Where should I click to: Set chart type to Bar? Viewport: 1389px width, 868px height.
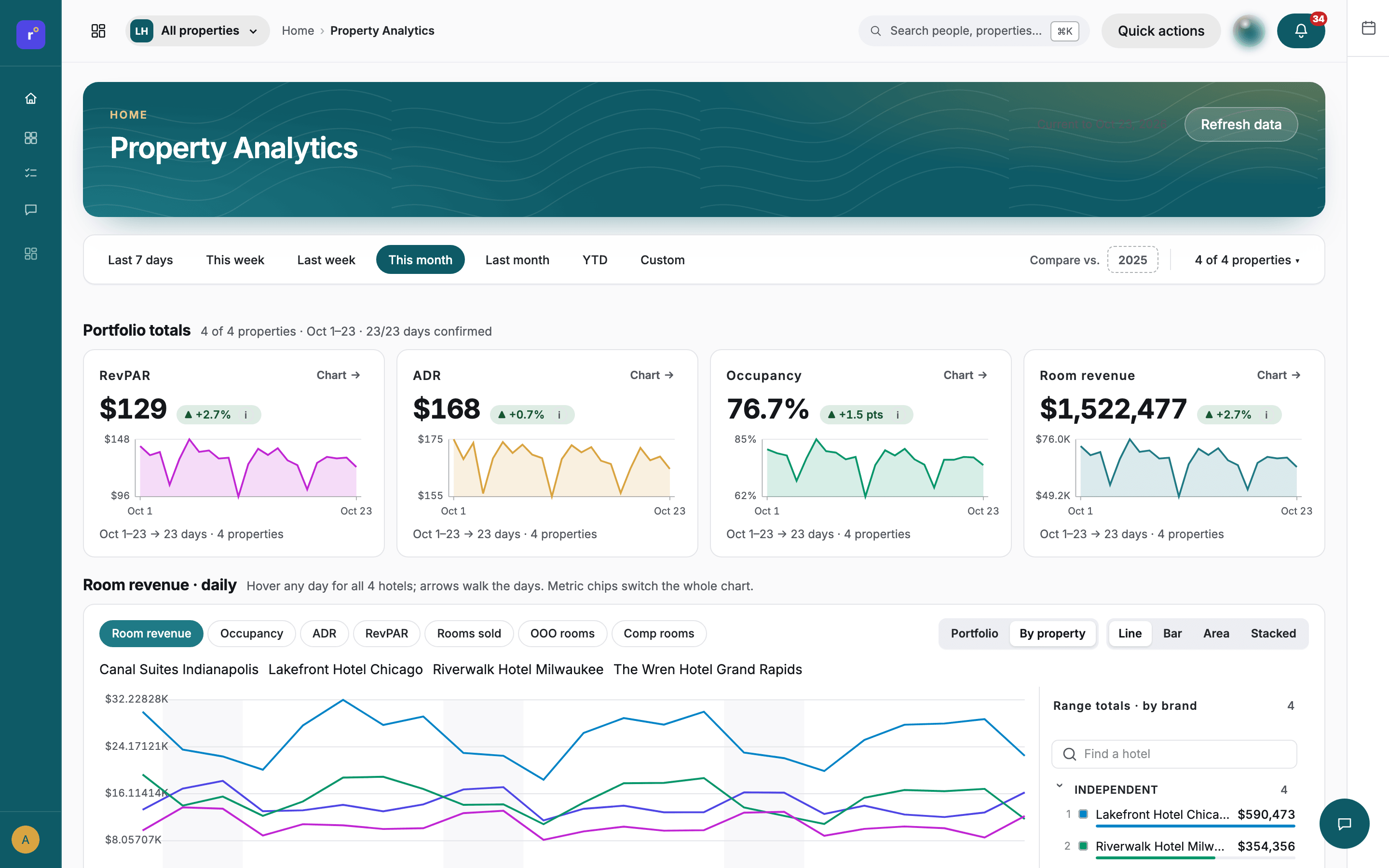1172,633
